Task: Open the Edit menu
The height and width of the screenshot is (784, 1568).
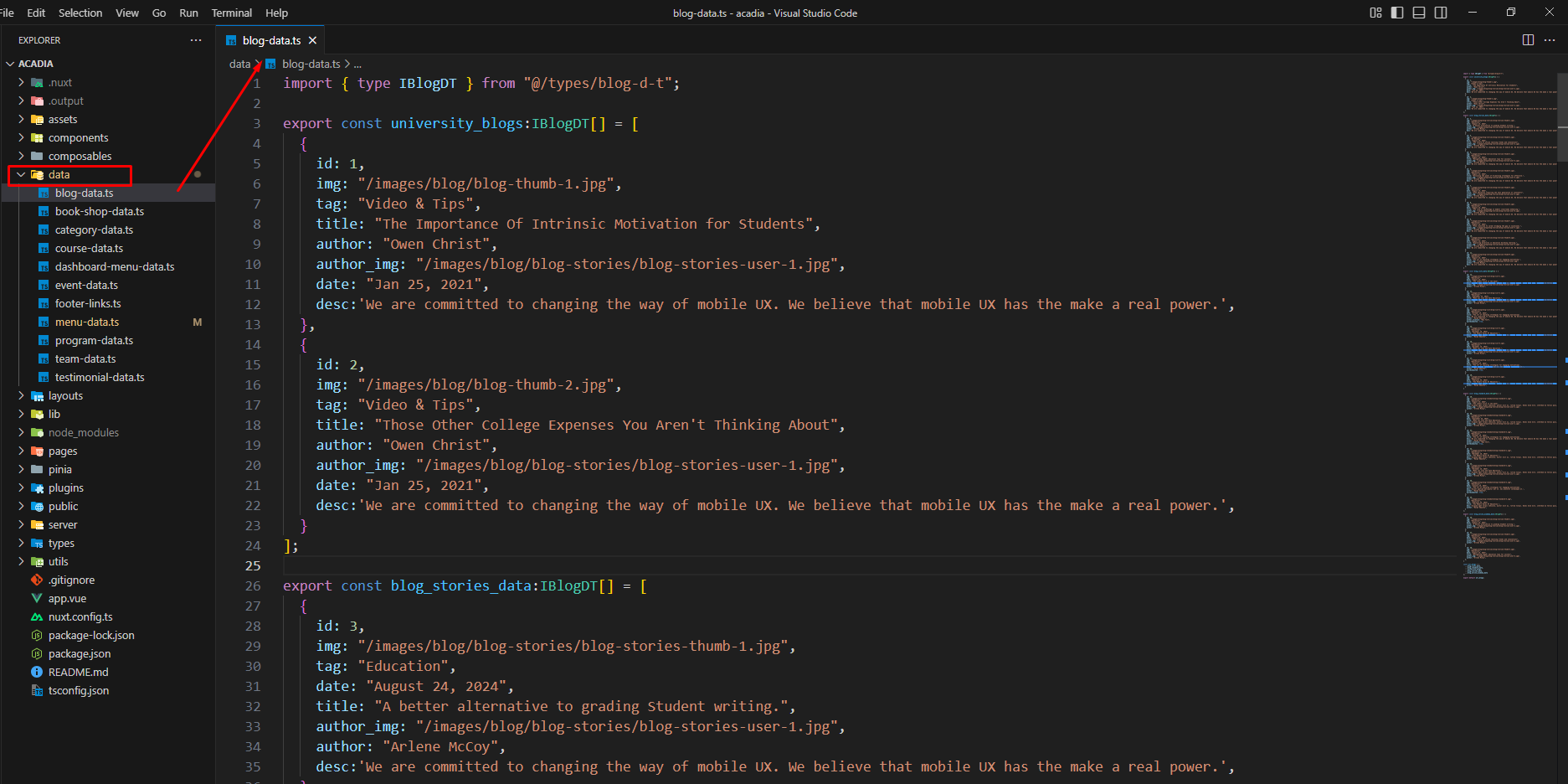Action: (x=36, y=13)
